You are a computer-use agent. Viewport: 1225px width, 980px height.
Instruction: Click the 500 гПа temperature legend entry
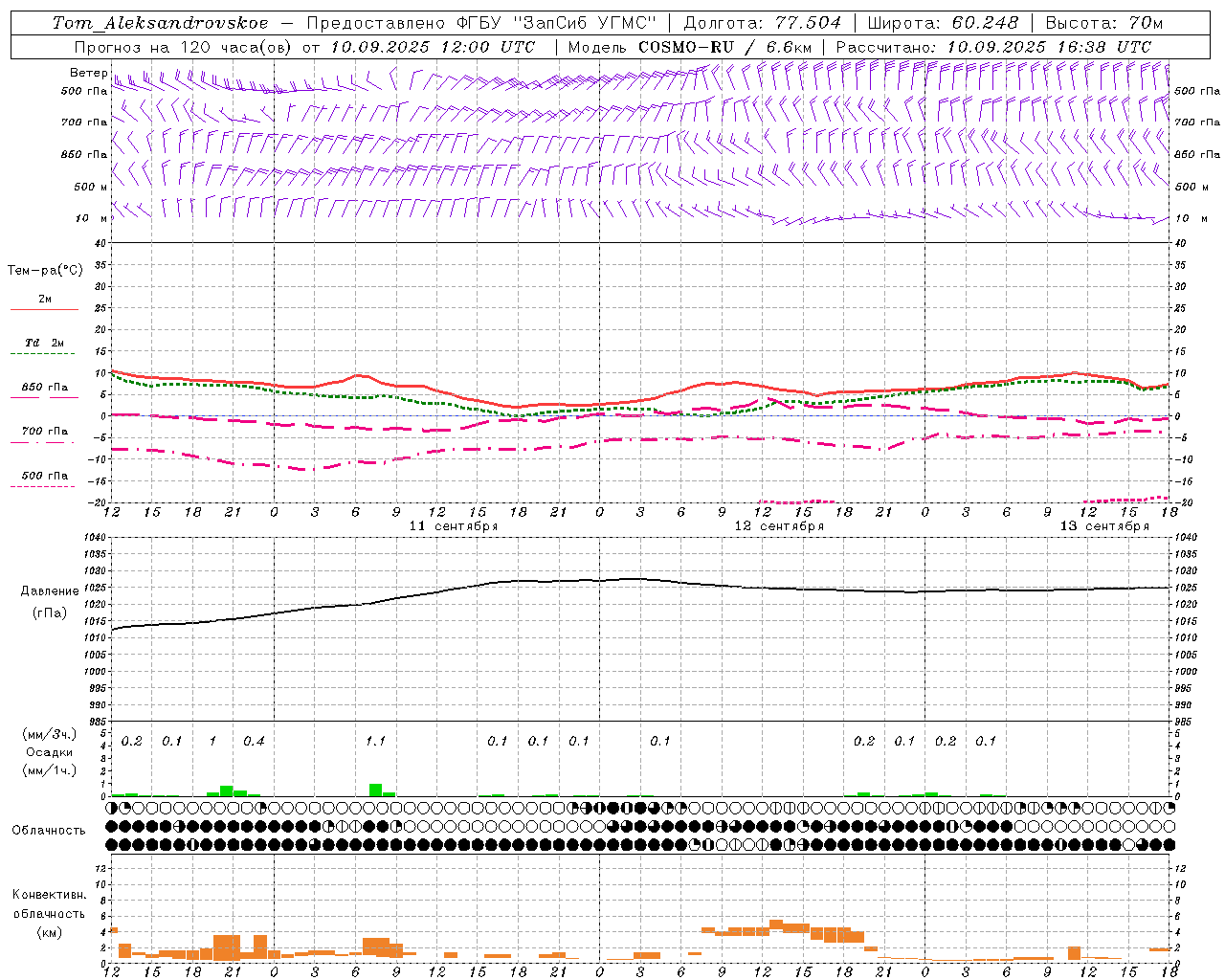pos(45,476)
